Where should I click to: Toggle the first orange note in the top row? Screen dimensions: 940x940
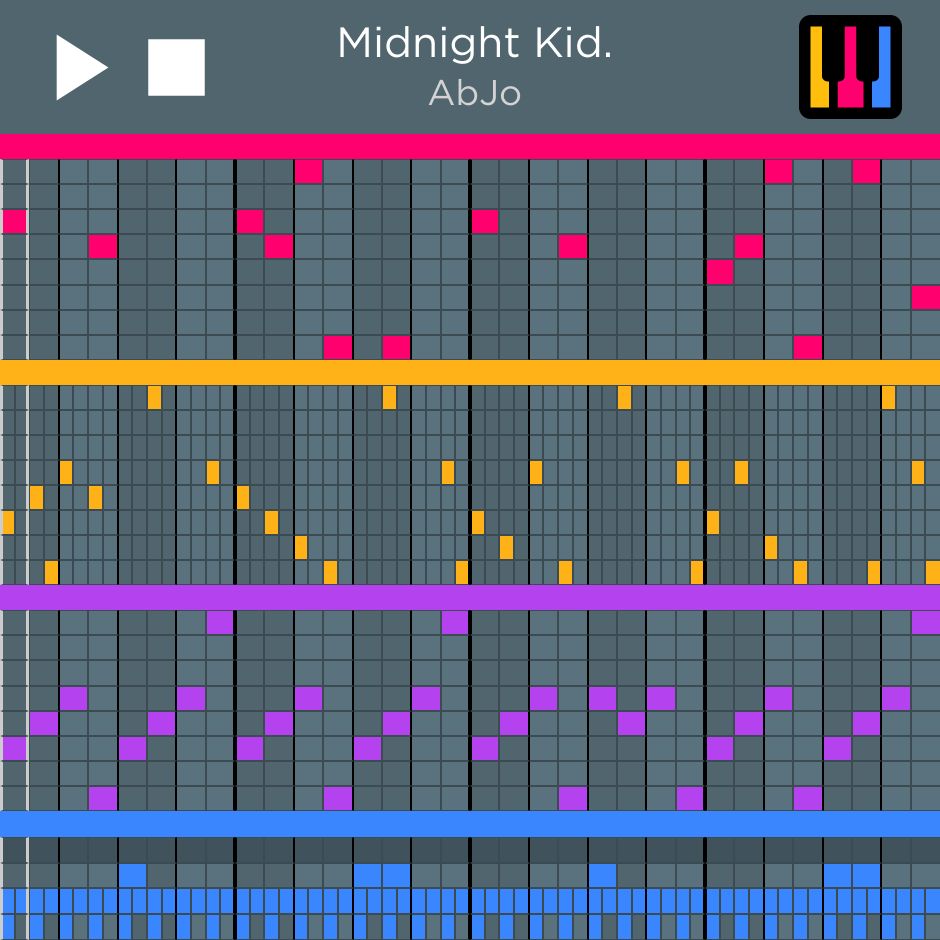tap(155, 397)
